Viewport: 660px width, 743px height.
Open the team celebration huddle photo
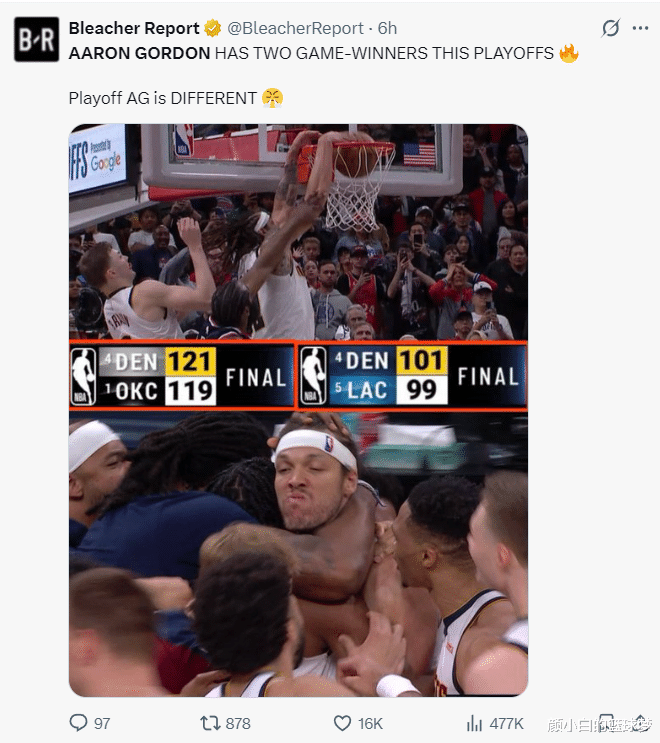298,553
